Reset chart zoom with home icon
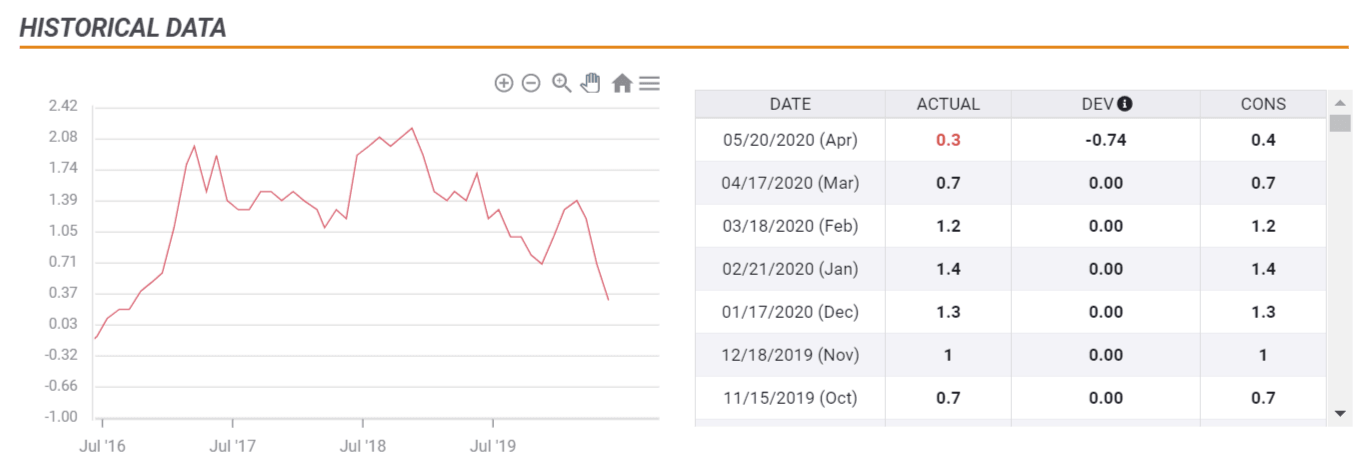Screen dimensions: 1356x464 click(621, 84)
